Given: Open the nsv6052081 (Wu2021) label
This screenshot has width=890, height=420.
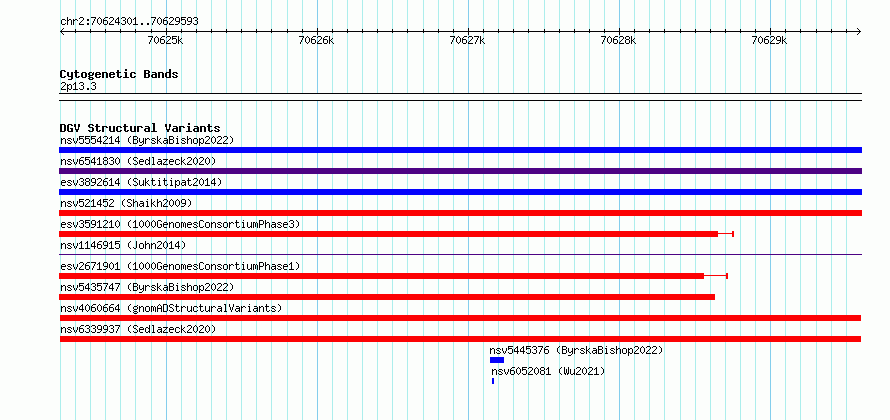Looking at the screenshot, I should tap(548, 371).
